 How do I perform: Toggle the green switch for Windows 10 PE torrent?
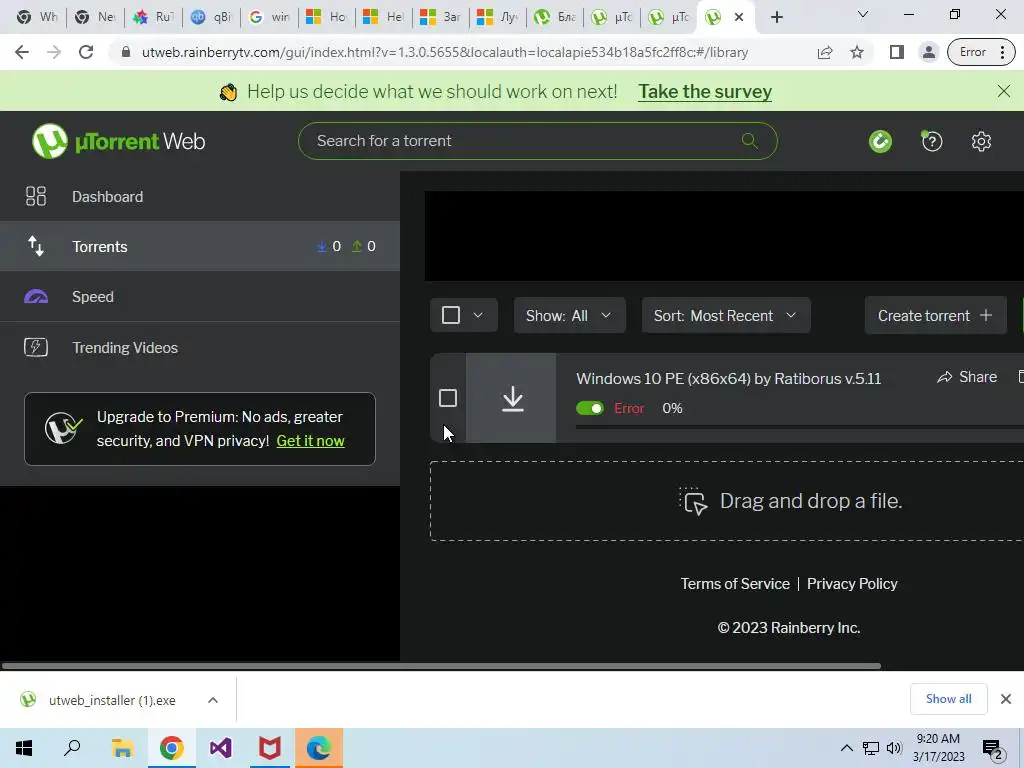tap(590, 408)
